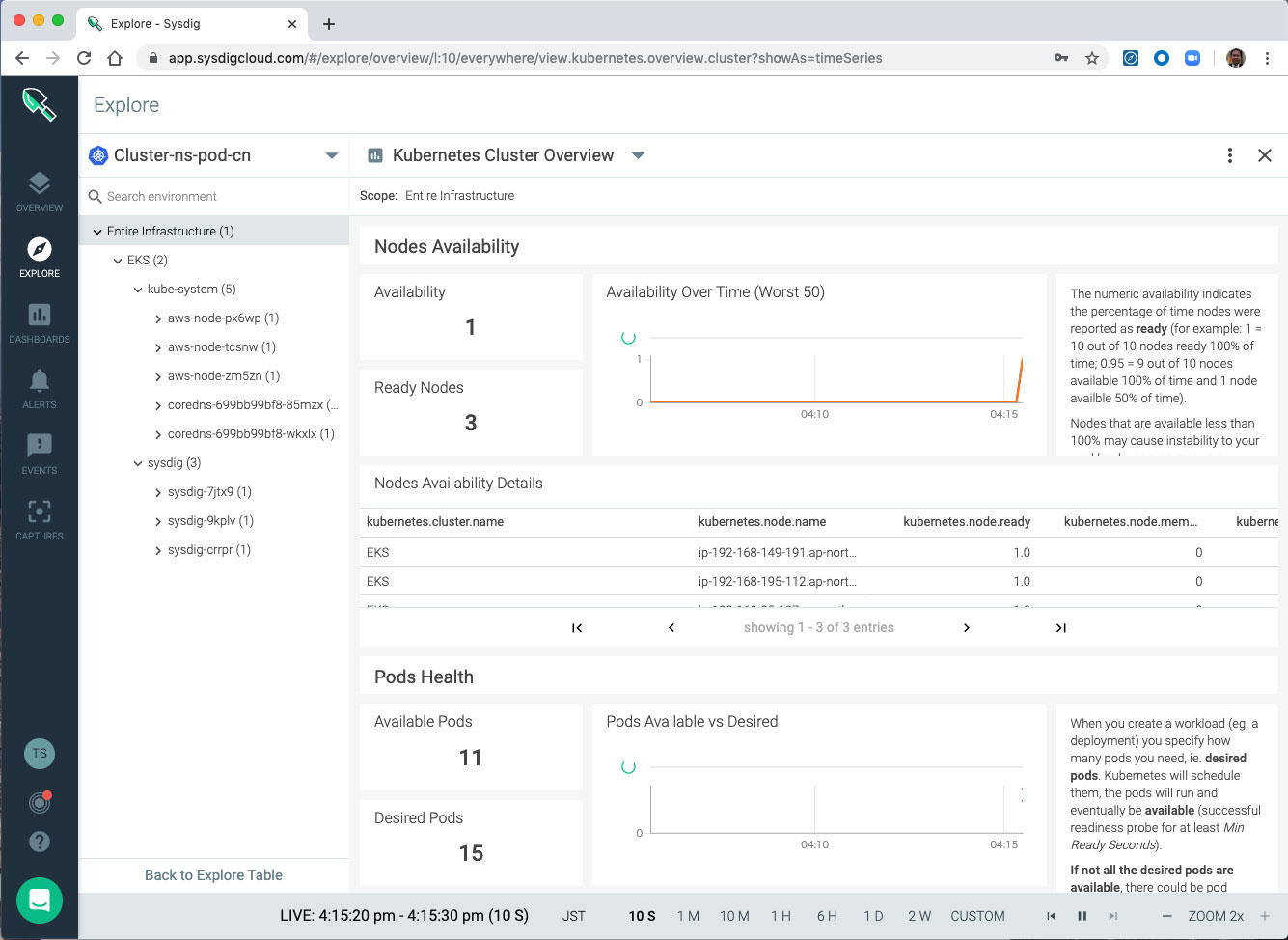The height and width of the screenshot is (940, 1288).
Task: Expand the aws-node-tcsnw pod
Action: point(158,347)
